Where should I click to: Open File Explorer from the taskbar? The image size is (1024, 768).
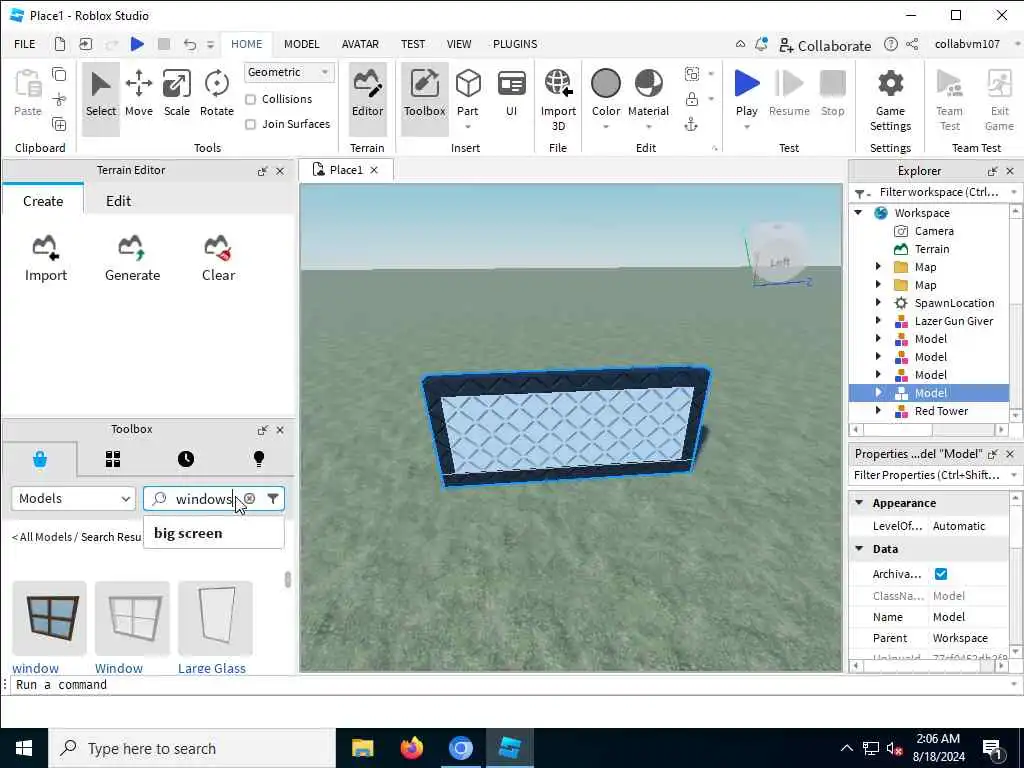click(362, 748)
